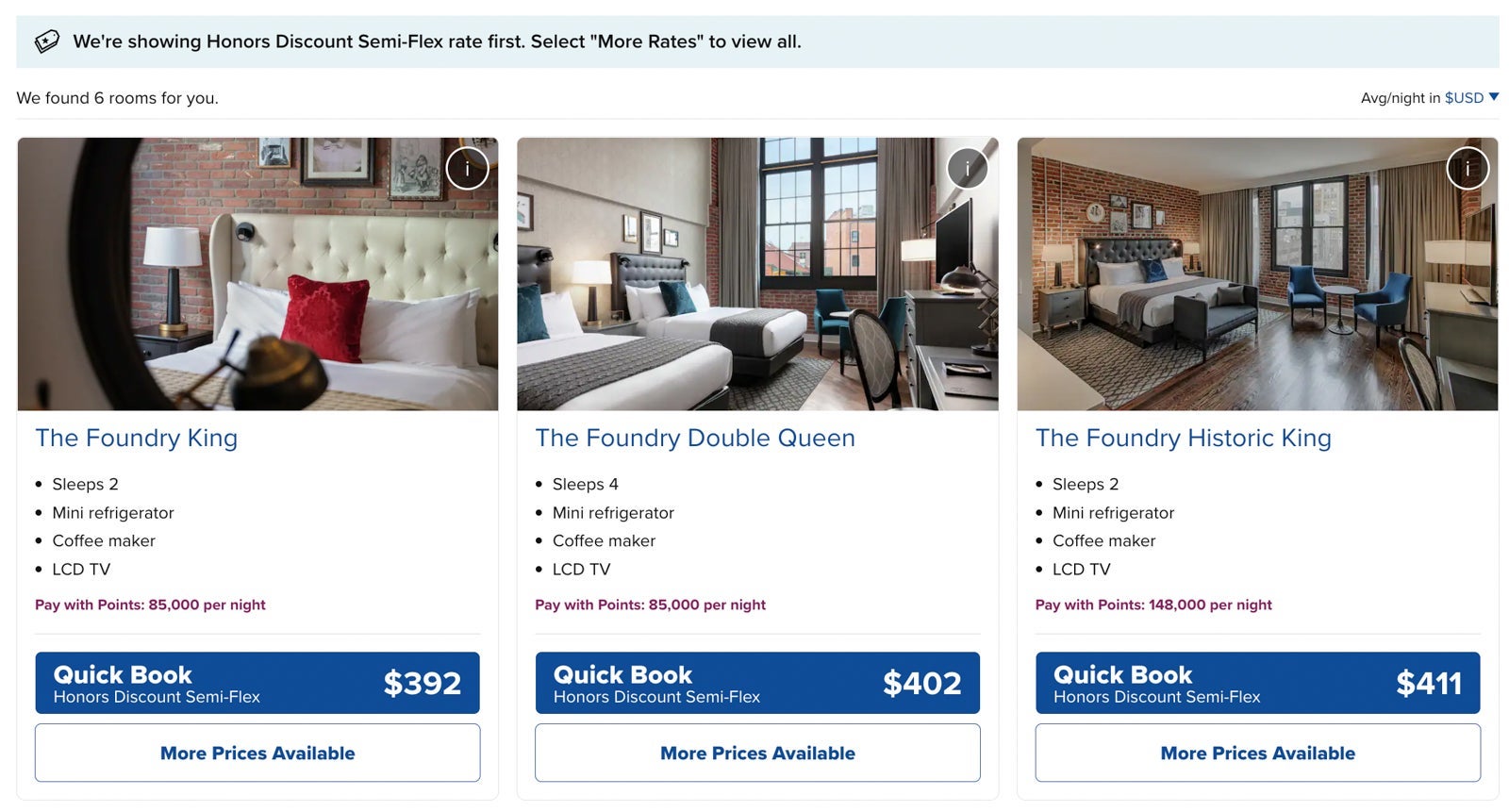Click the Double Queen room photo
The height and width of the screenshot is (812, 1509).
(x=757, y=283)
